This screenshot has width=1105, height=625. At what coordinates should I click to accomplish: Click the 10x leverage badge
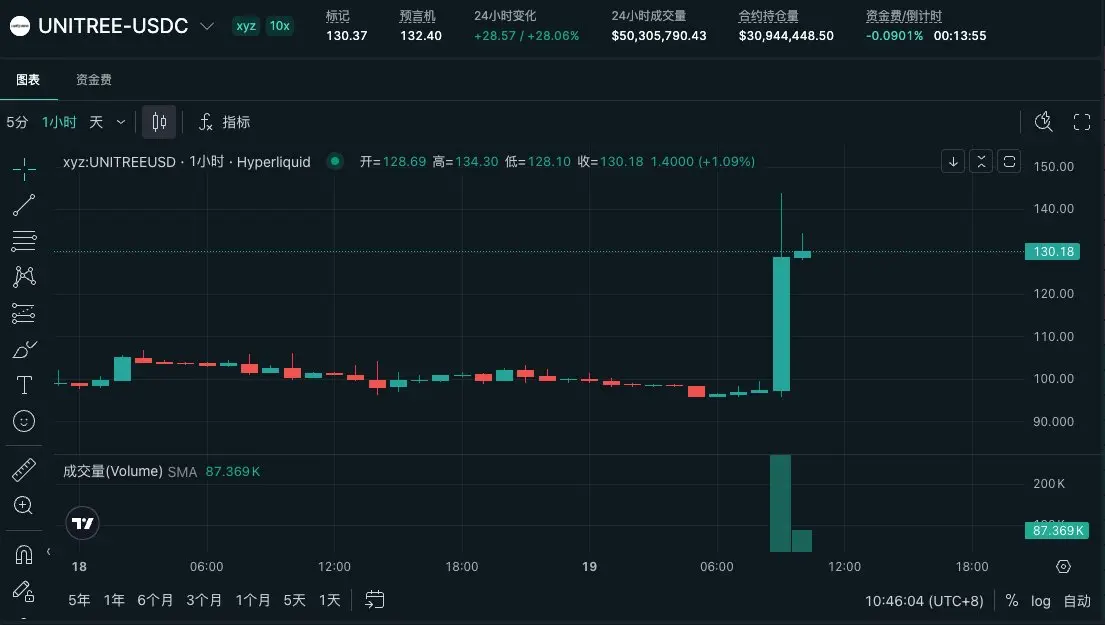280,26
